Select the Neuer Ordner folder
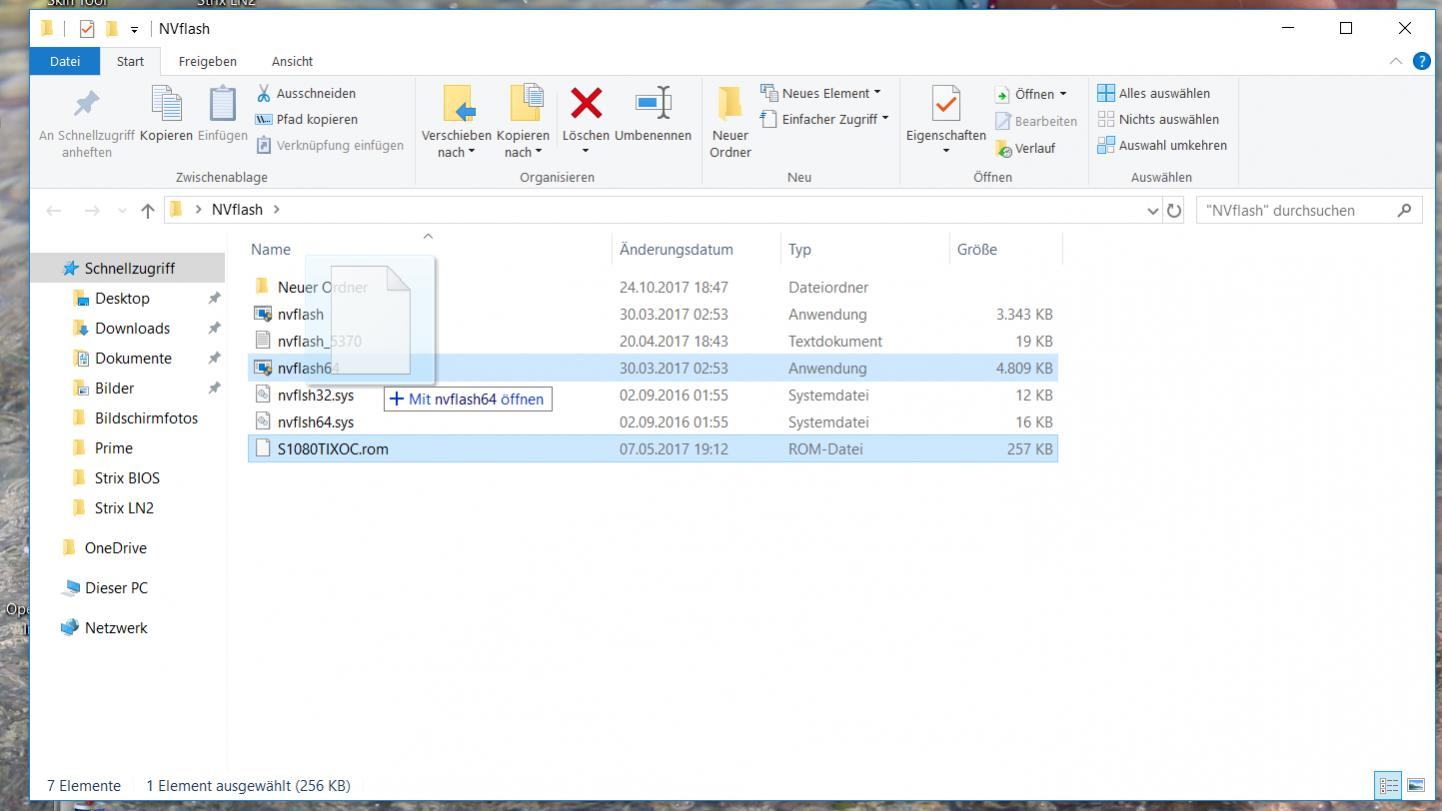 (652, 287)
